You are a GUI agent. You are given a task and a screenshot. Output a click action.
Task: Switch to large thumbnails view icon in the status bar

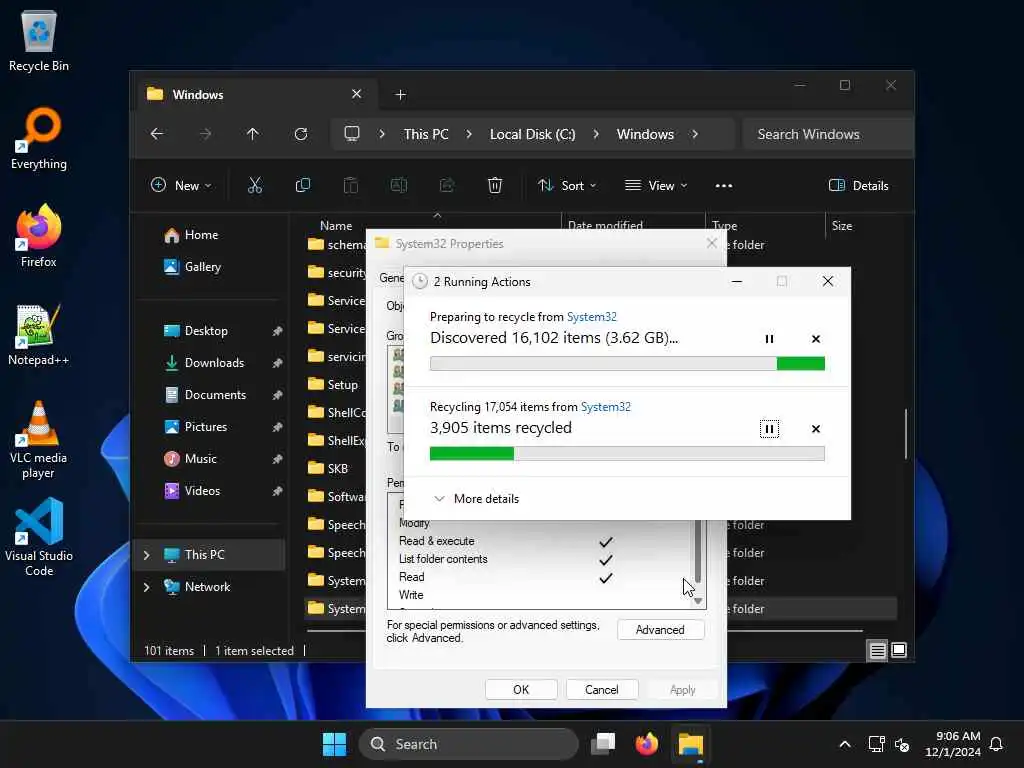tap(899, 650)
